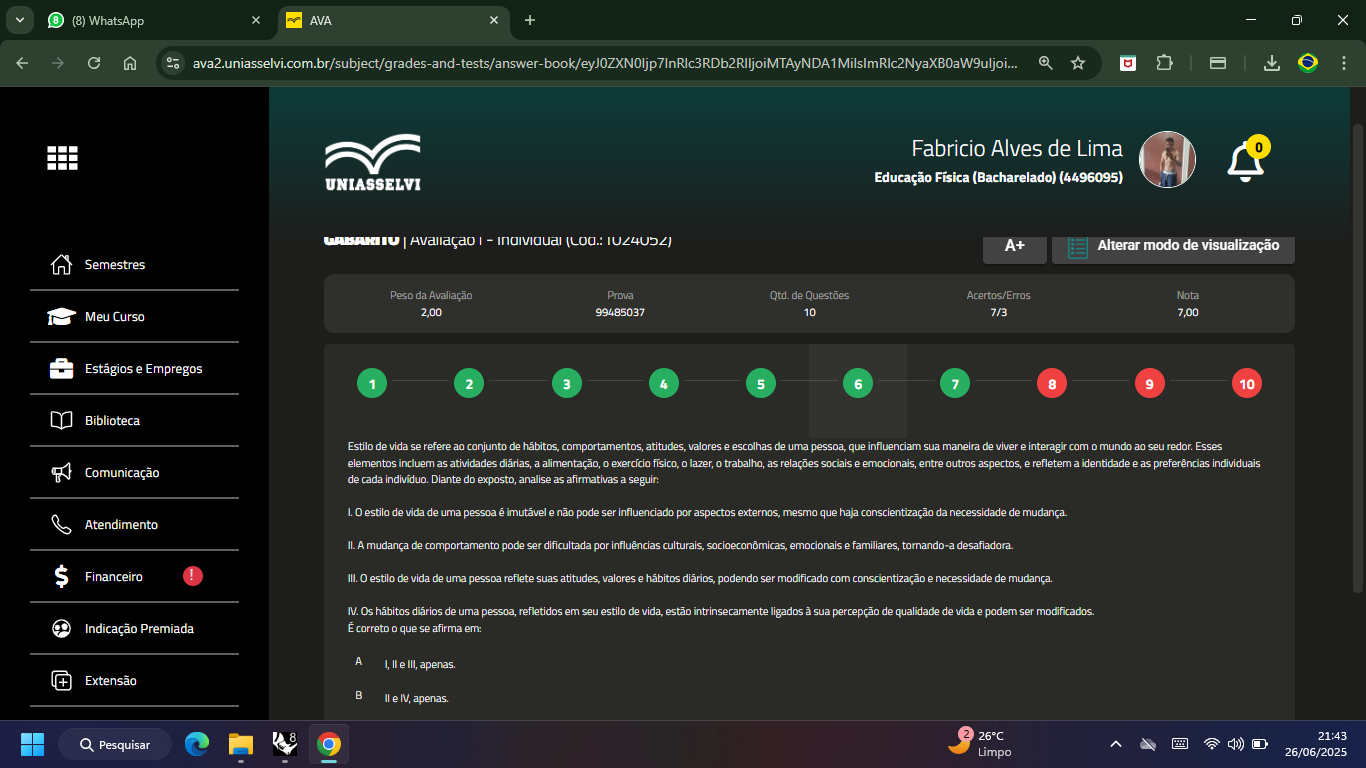
Task: Go to question 3 in the stepper
Action: pos(566,384)
